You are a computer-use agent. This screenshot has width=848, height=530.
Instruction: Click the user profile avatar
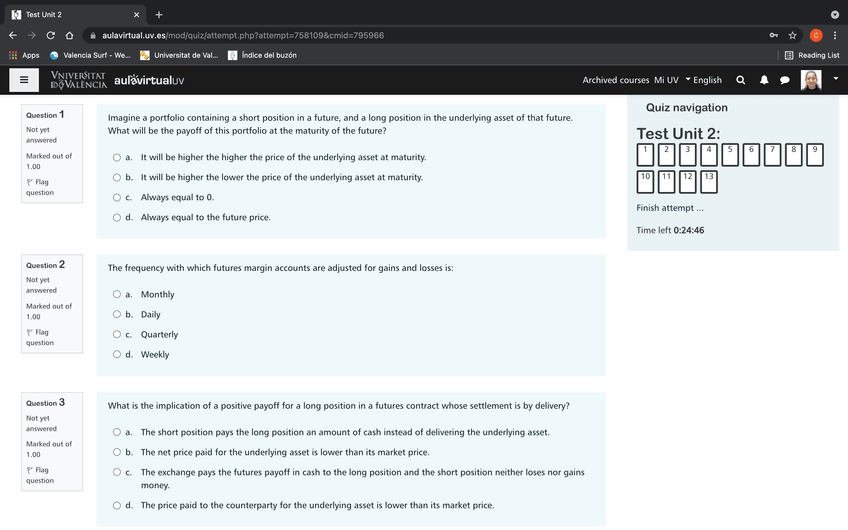tap(811, 80)
